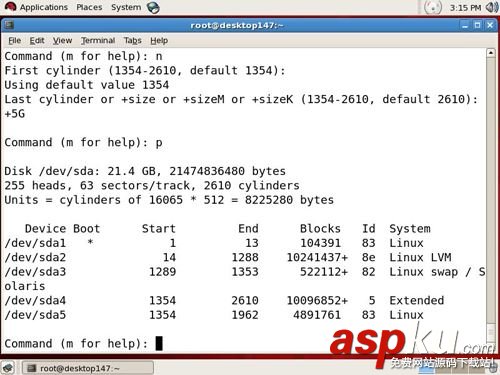The height and width of the screenshot is (375, 500).
Task: Close the terminal window
Action: (490, 25)
